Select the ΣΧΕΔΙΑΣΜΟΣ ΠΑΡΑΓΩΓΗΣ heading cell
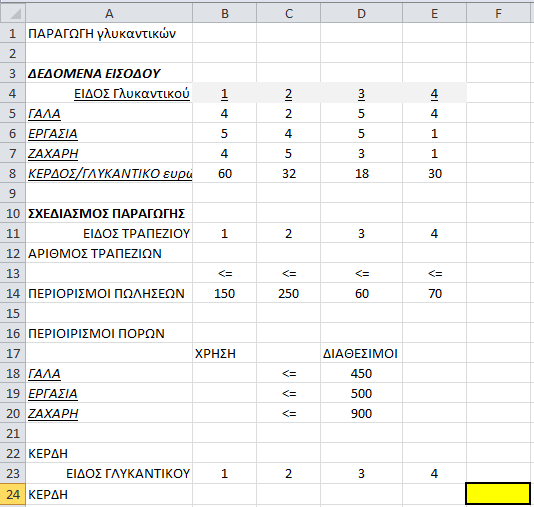Screen dimensions: 534x507 click(109, 213)
